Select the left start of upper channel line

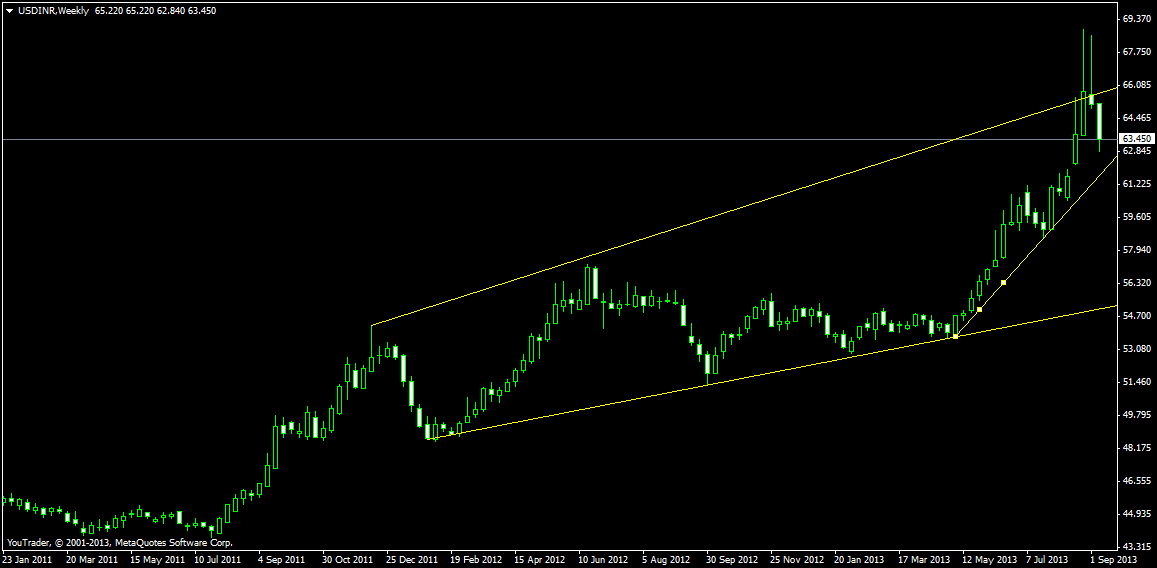pos(371,325)
